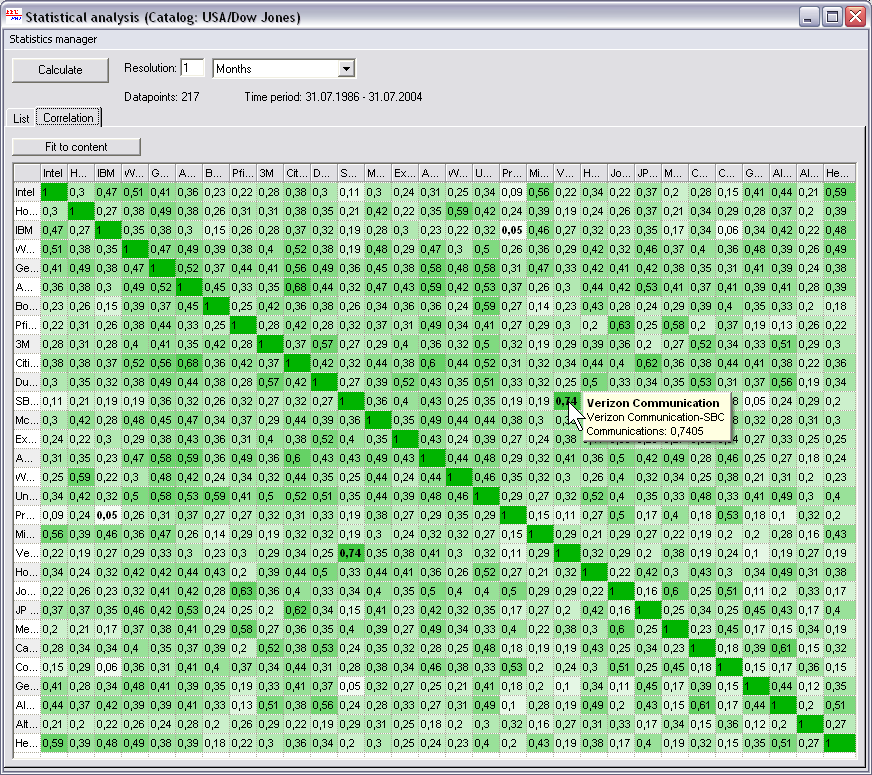Viewport: 872px width, 775px height.
Task: Click the application icon in title bar
Action: (12, 17)
